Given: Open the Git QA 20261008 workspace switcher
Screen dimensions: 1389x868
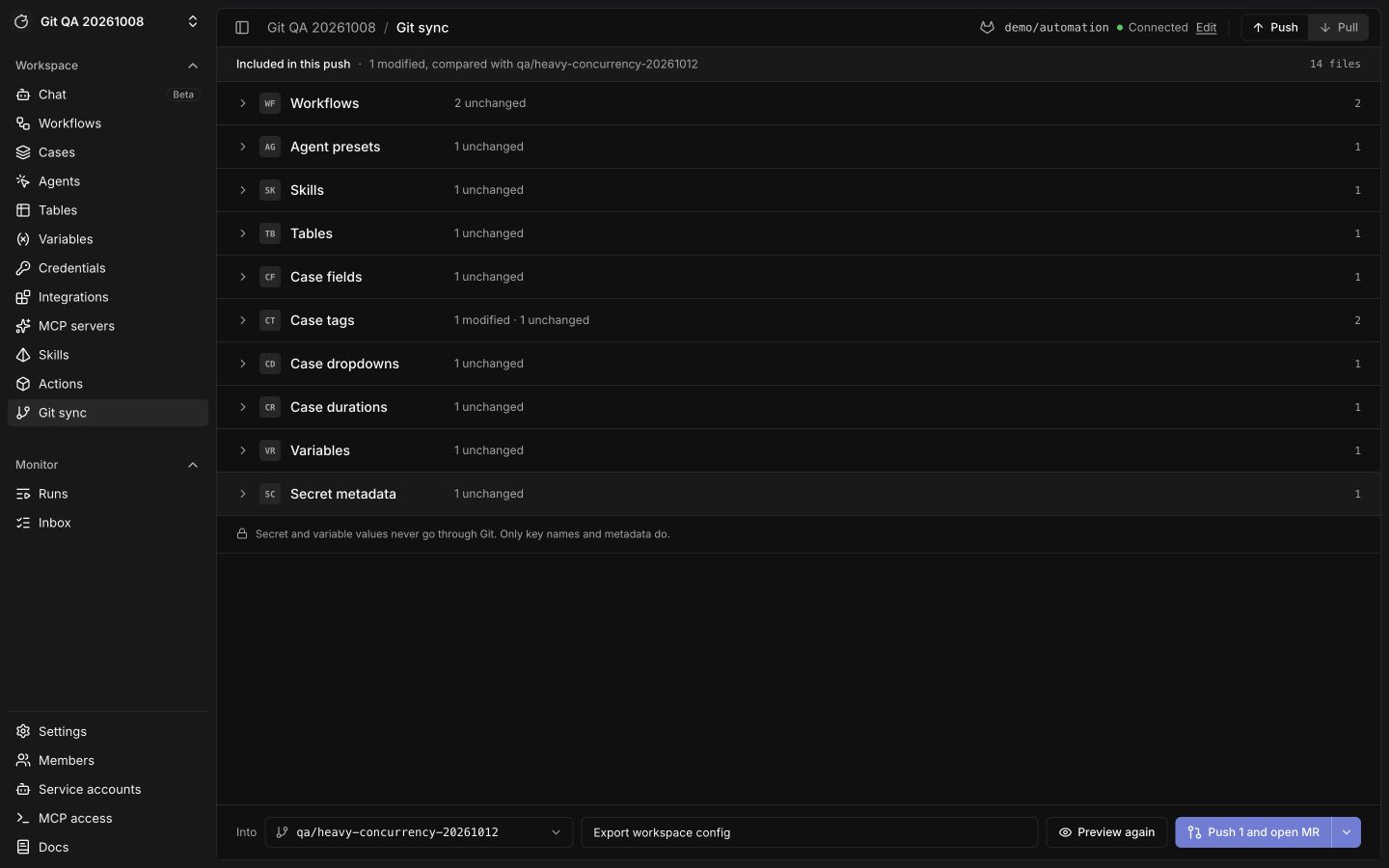Looking at the screenshot, I should pos(107,21).
